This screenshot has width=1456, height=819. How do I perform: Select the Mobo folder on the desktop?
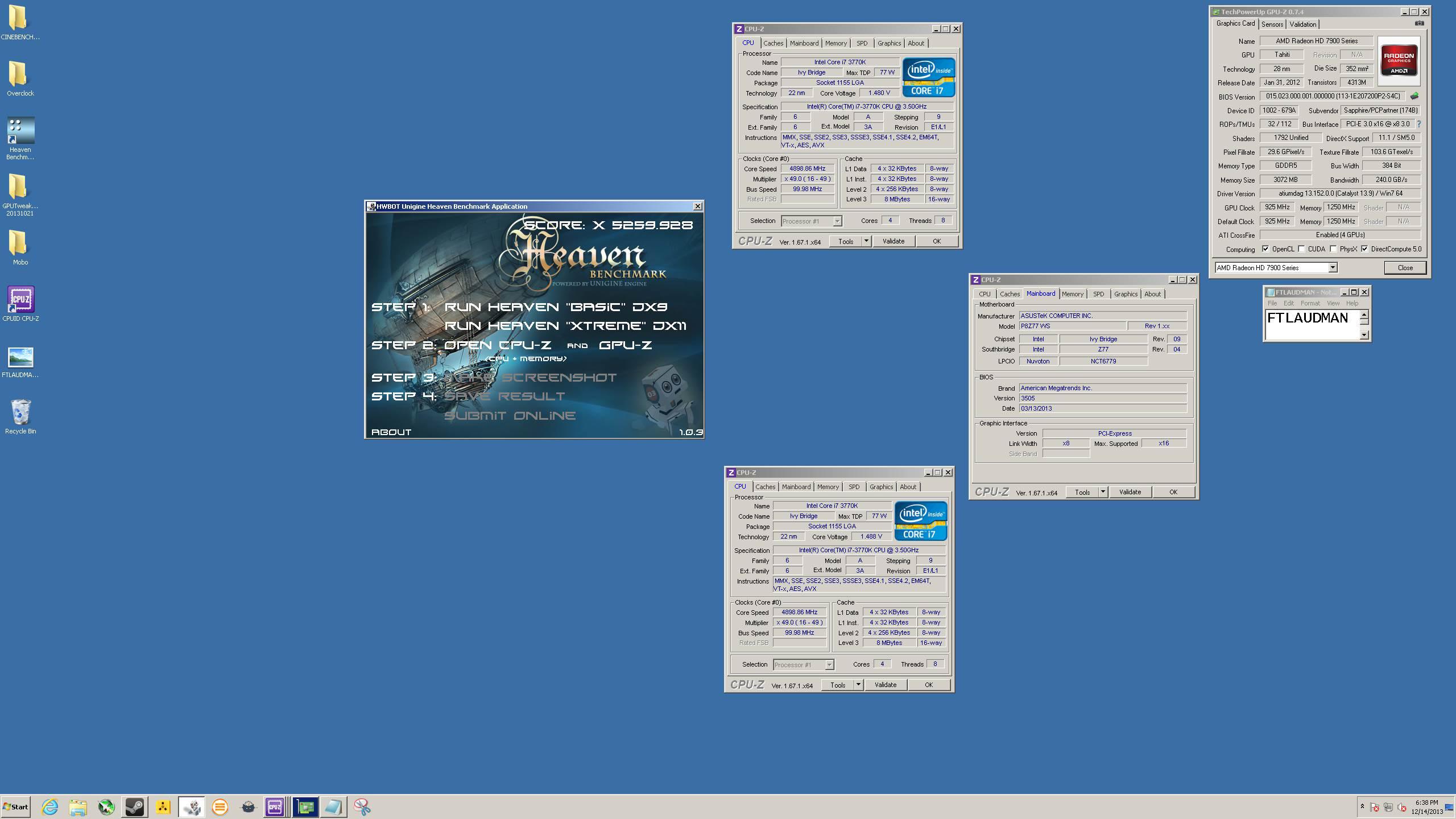tap(20, 247)
